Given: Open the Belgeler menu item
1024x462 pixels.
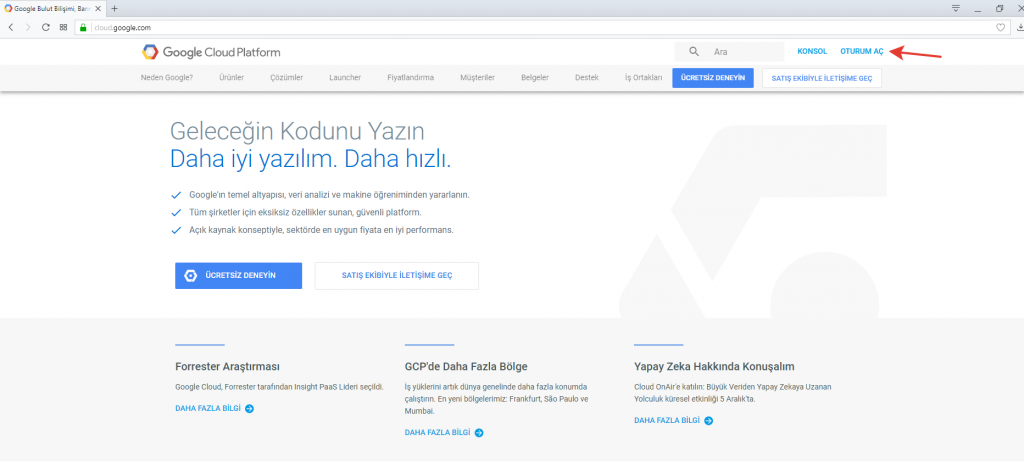Looking at the screenshot, I should 535,78.
